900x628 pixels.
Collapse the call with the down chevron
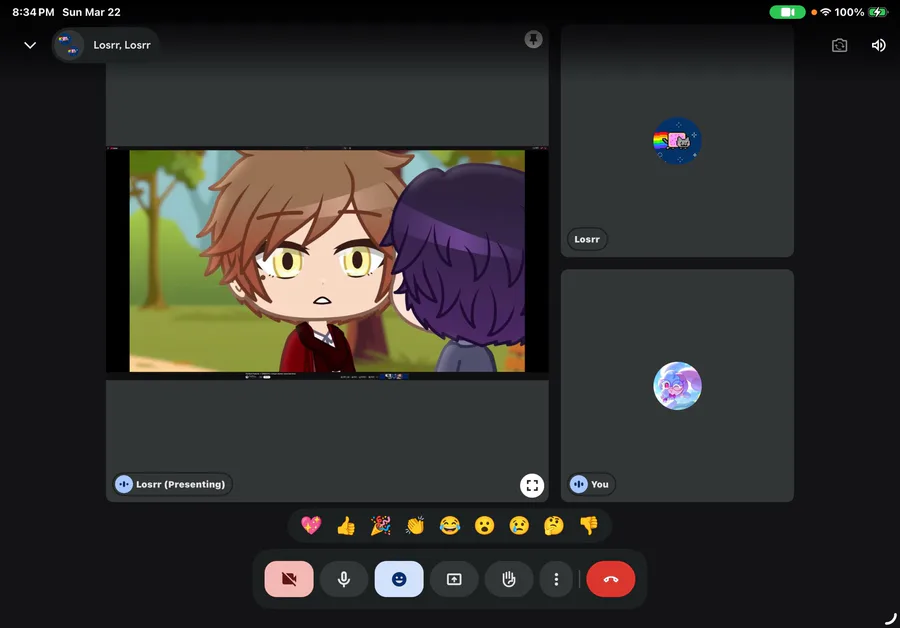(x=30, y=45)
